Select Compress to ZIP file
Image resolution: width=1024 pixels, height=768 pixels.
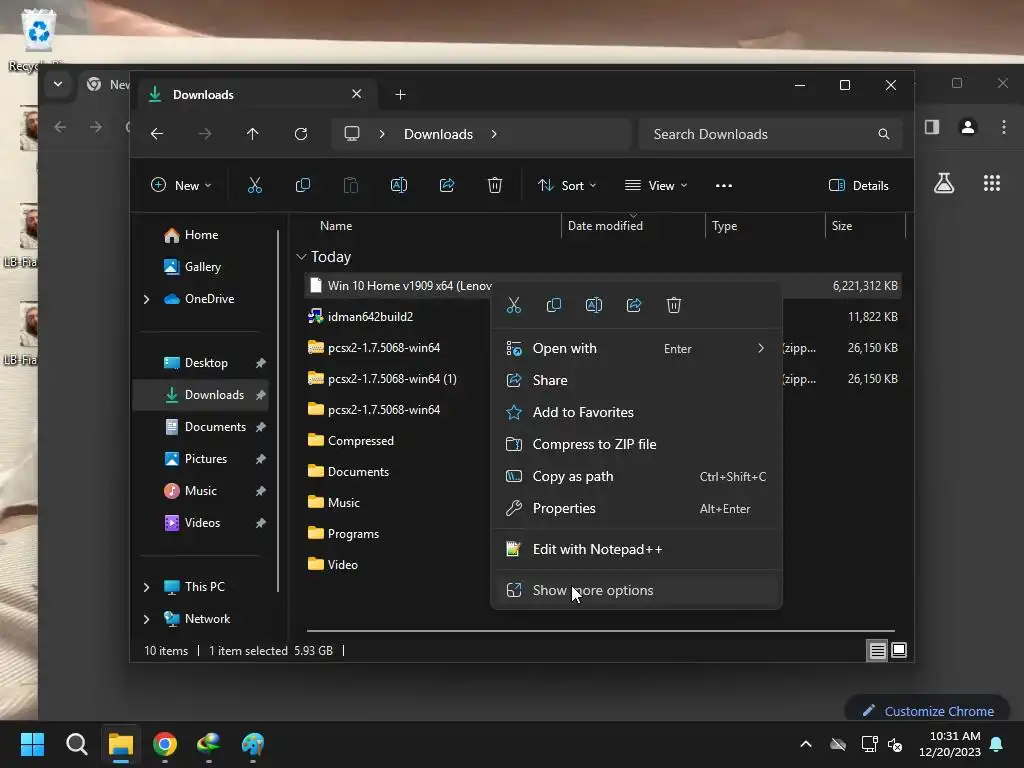(x=636, y=444)
